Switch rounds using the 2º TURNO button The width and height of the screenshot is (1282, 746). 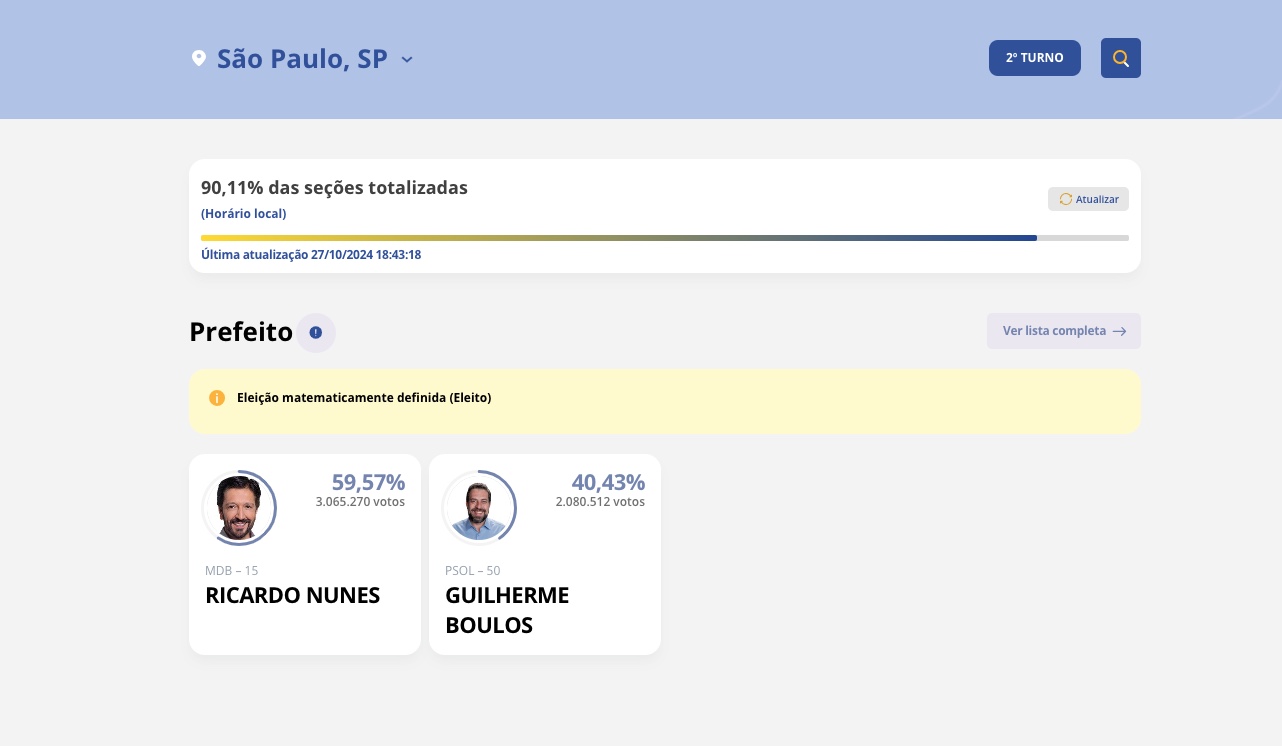(1034, 58)
